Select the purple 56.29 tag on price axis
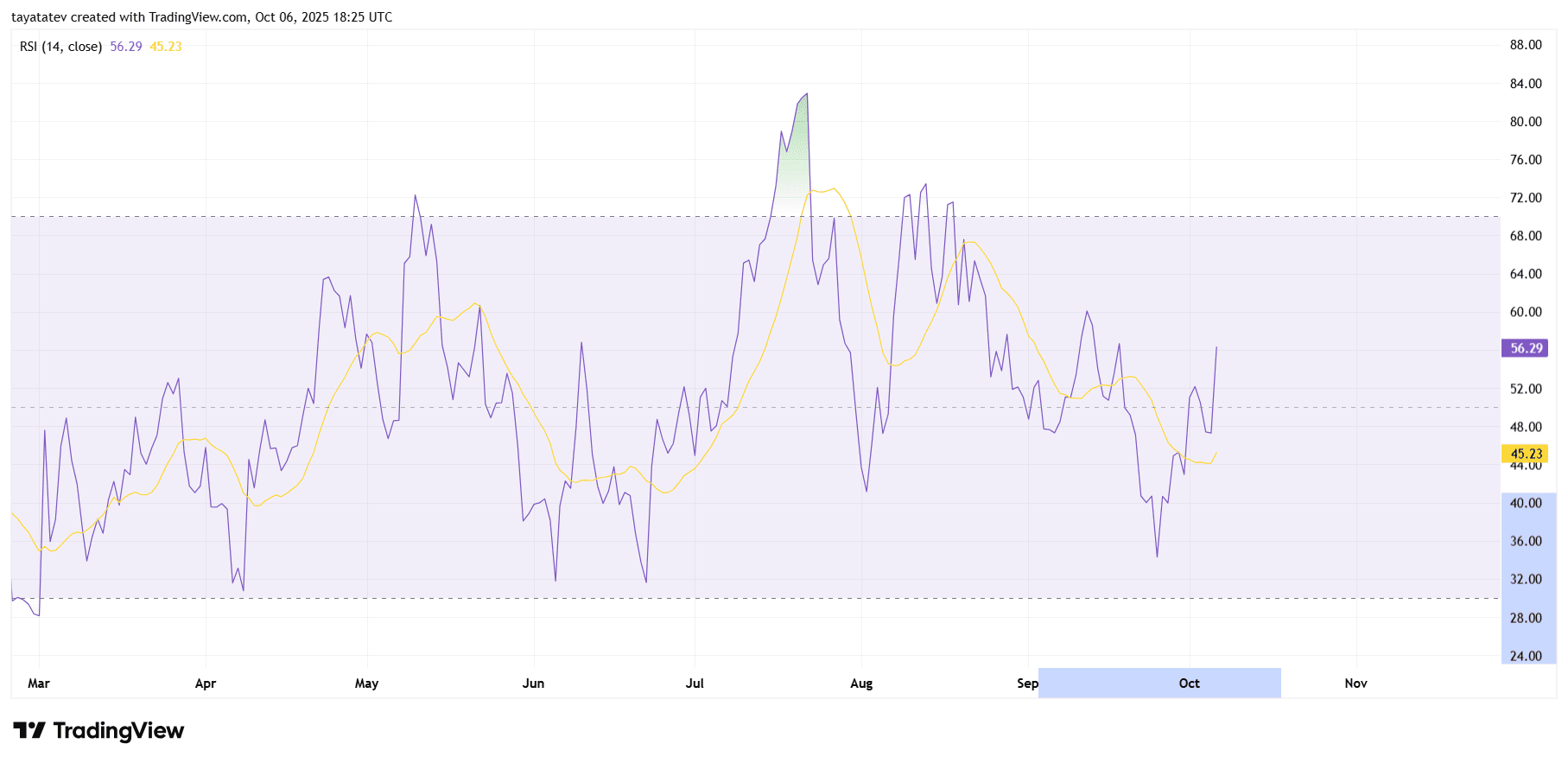This screenshot has height=763, width=1568. [1525, 348]
